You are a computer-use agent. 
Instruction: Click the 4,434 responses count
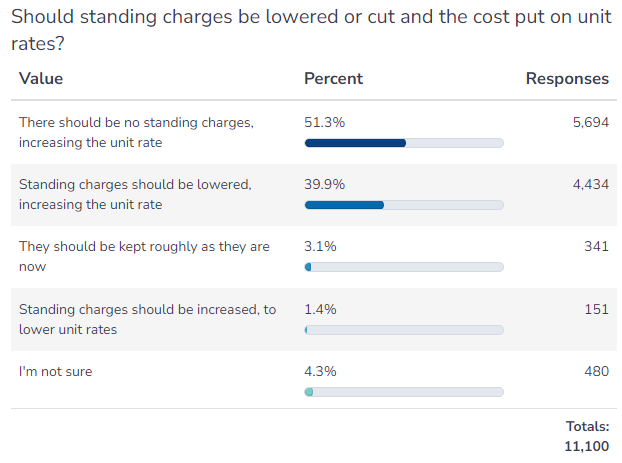[591, 184]
